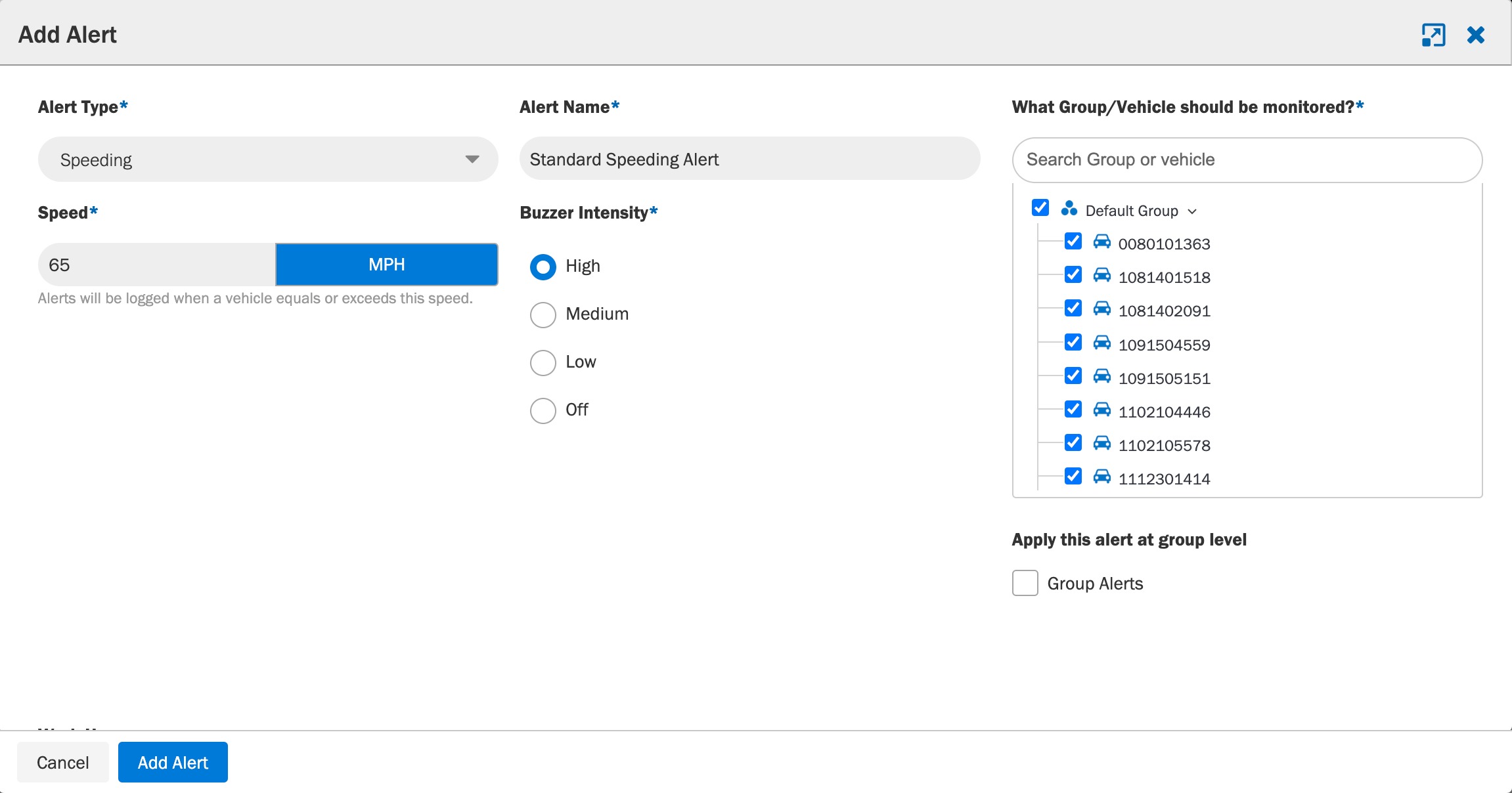
Task: Select vehicle number 1091505151 text
Action: (x=1165, y=379)
